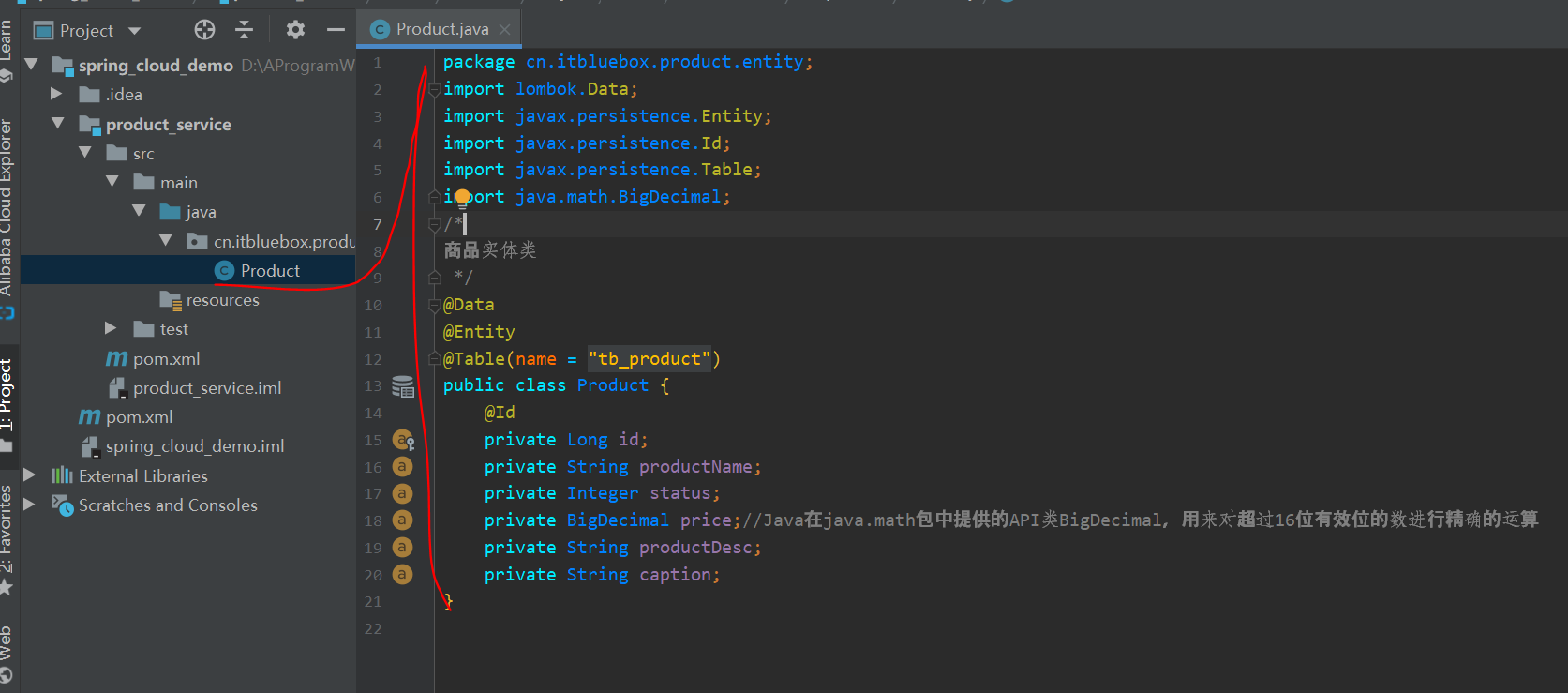
Task: Click the productName field name
Action: click(696, 467)
